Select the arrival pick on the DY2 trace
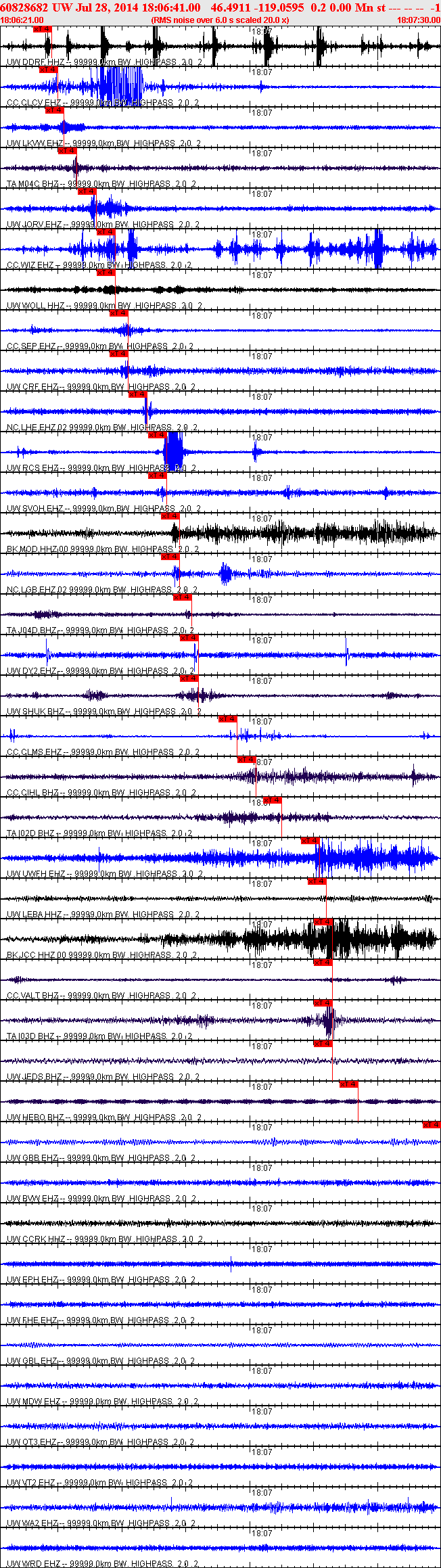This screenshot has width=441, height=1568. (189, 638)
